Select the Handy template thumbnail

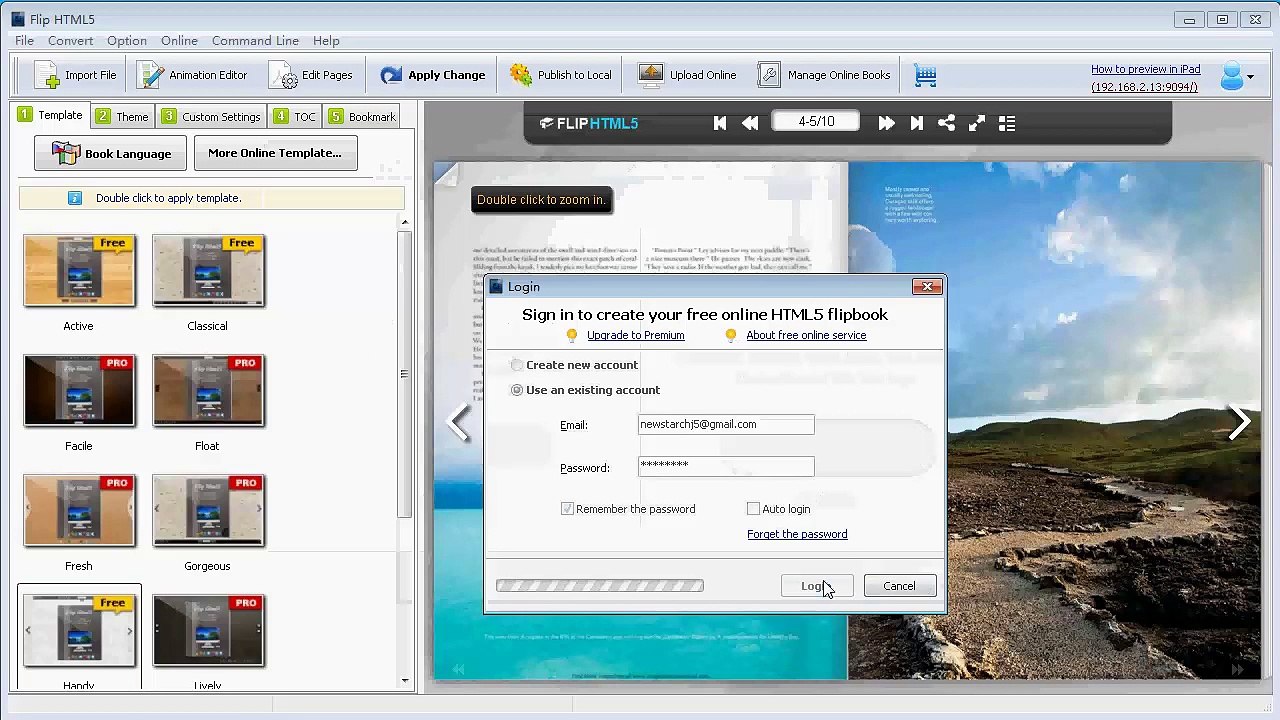point(79,630)
